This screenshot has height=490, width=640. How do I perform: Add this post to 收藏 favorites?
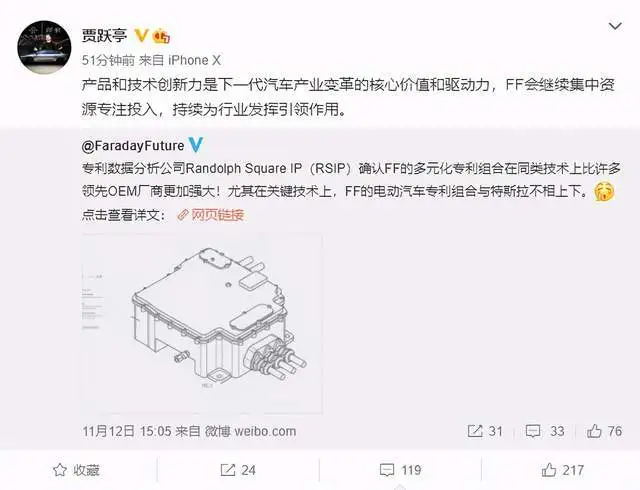point(77,470)
